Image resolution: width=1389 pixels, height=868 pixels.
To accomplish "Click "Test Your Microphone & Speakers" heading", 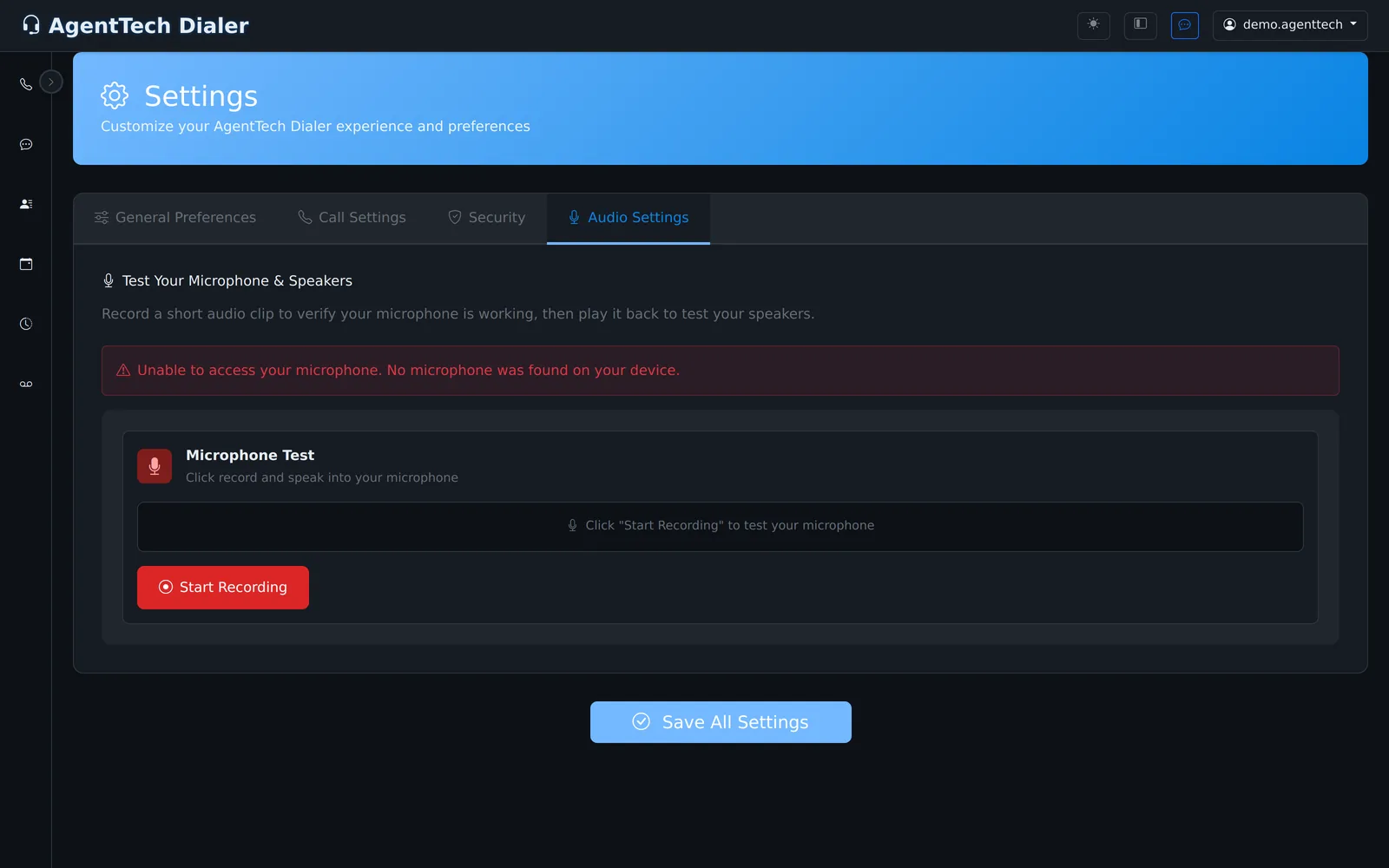I will point(237,281).
